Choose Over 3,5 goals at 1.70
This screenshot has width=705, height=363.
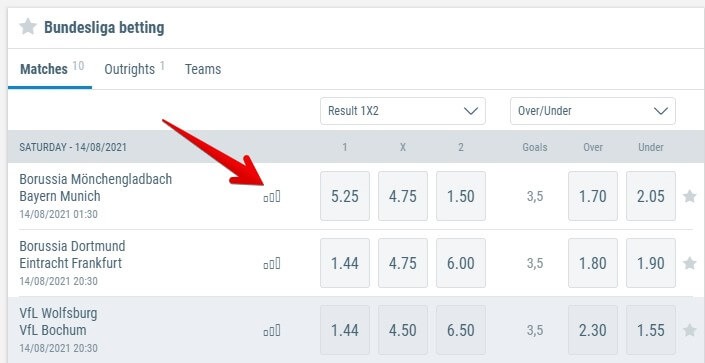pos(593,196)
